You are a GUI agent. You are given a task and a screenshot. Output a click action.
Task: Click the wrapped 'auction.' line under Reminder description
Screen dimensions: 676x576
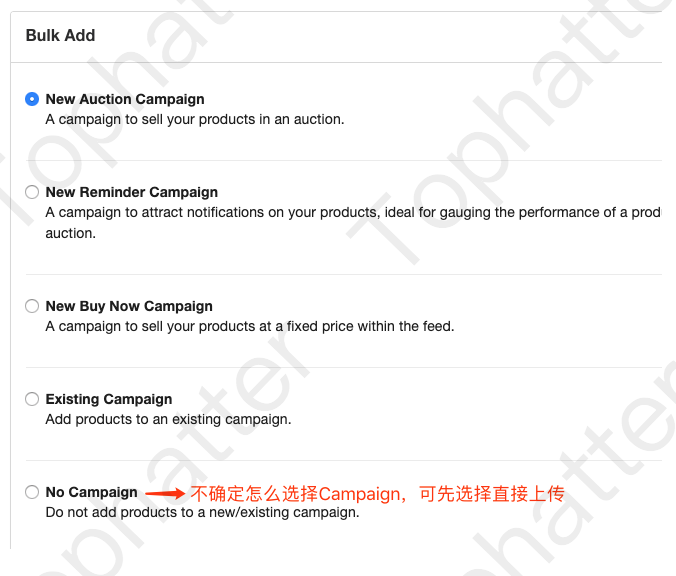70,233
